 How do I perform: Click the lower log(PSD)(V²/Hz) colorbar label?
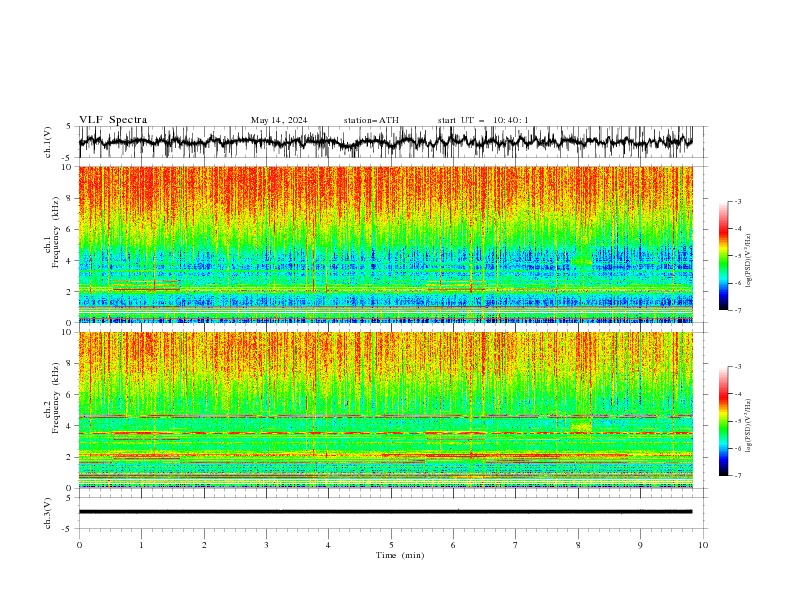tap(749, 425)
